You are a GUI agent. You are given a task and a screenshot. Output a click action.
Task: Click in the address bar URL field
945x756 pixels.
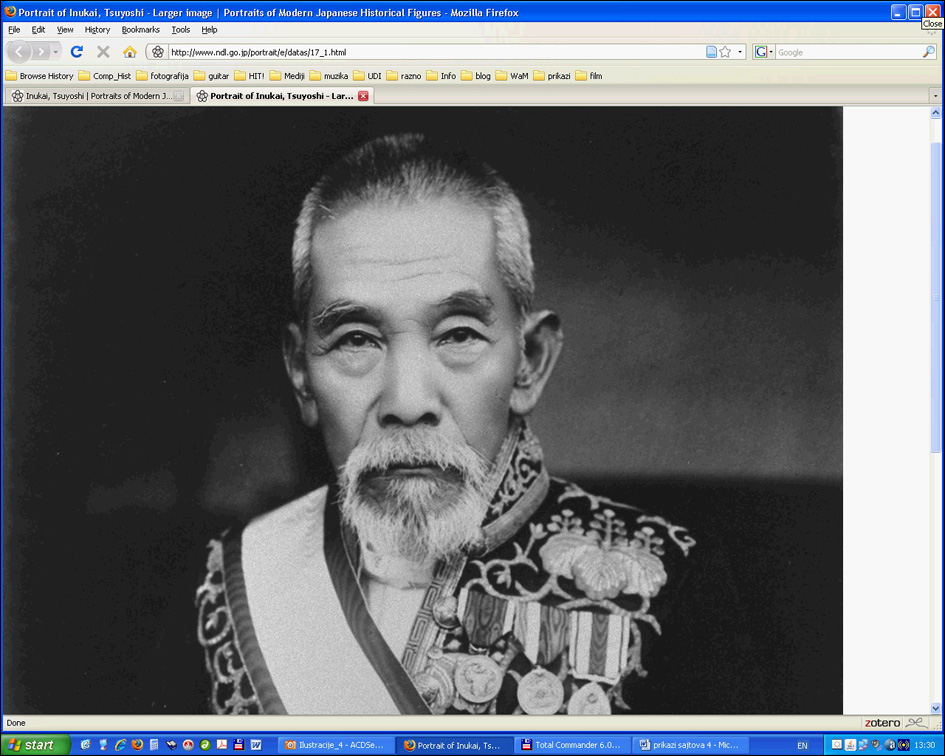point(430,52)
